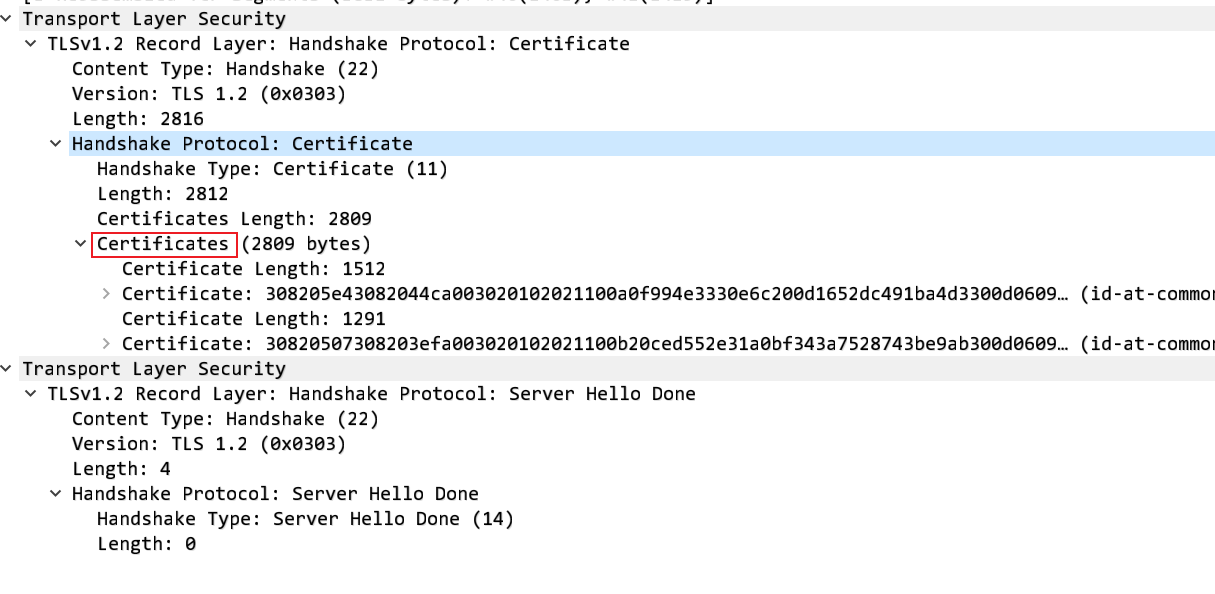Collapse the Certificates (2809 bytes) node
Screen dimensions: 1215x594
click(x=81, y=244)
